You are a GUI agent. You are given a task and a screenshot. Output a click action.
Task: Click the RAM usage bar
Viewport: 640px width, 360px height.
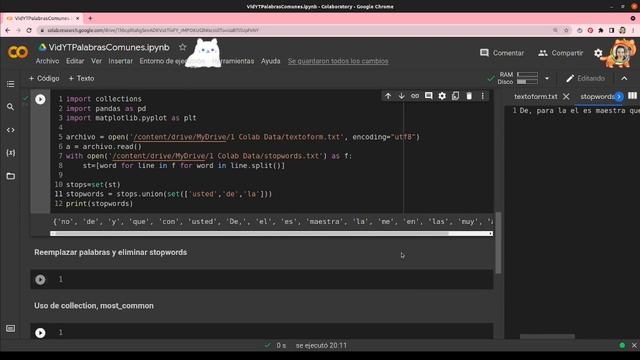(x=527, y=75)
